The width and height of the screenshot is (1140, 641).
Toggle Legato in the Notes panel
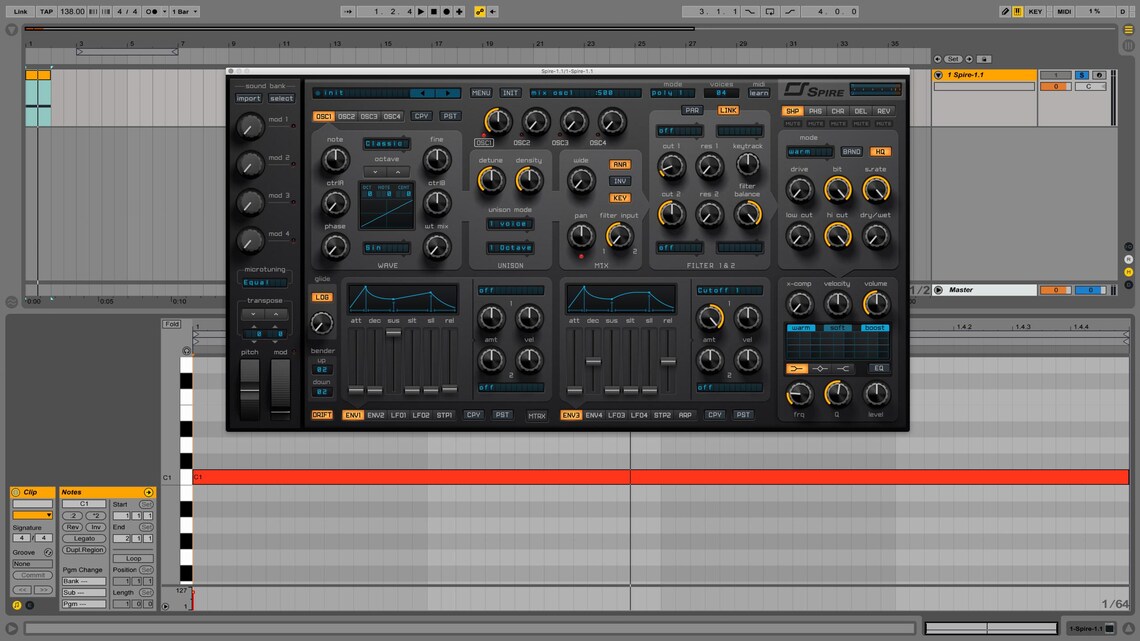(x=84, y=538)
